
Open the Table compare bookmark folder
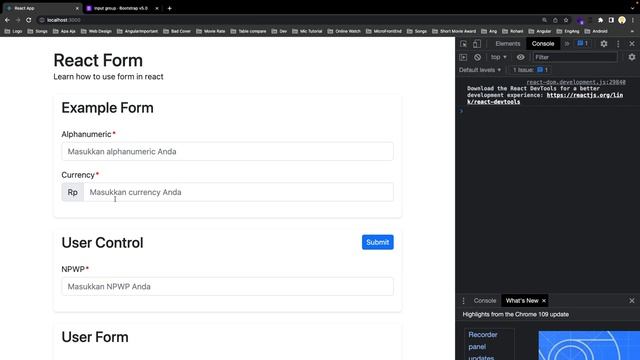coord(248,31)
